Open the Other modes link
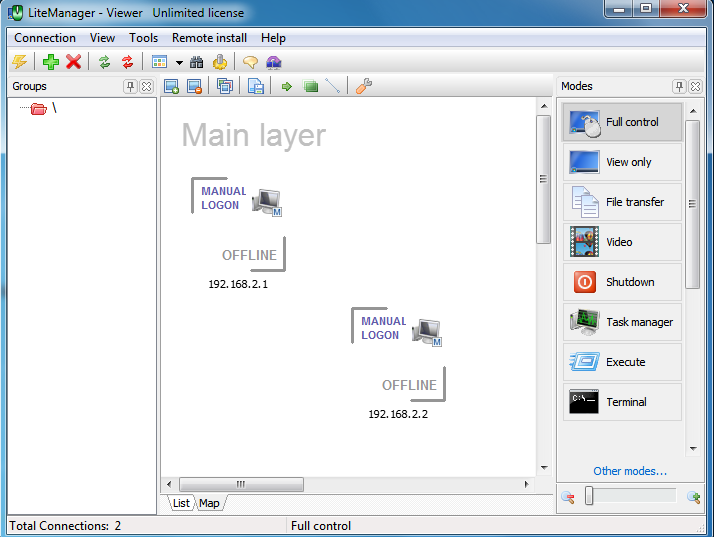This screenshot has width=714, height=537. coord(630,471)
